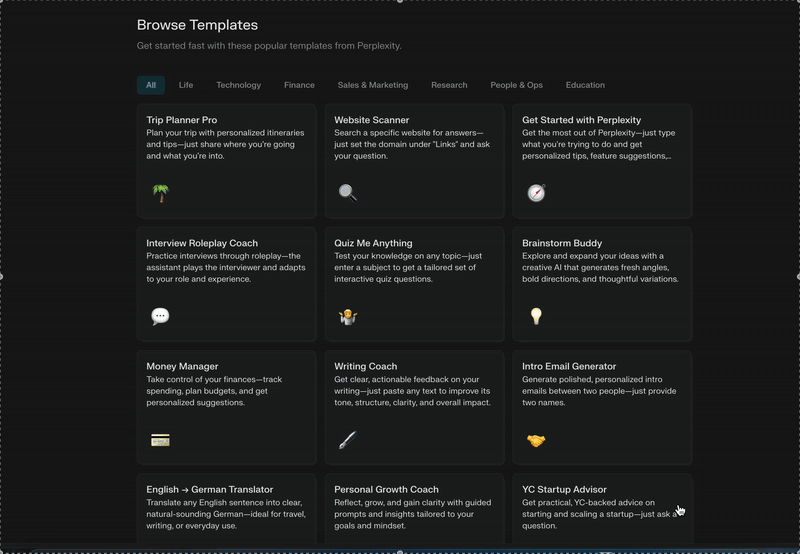Image resolution: width=800 pixels, height=554 pixels.
Task: Select the People & Ops tab
Action: [x=516, y=85]
